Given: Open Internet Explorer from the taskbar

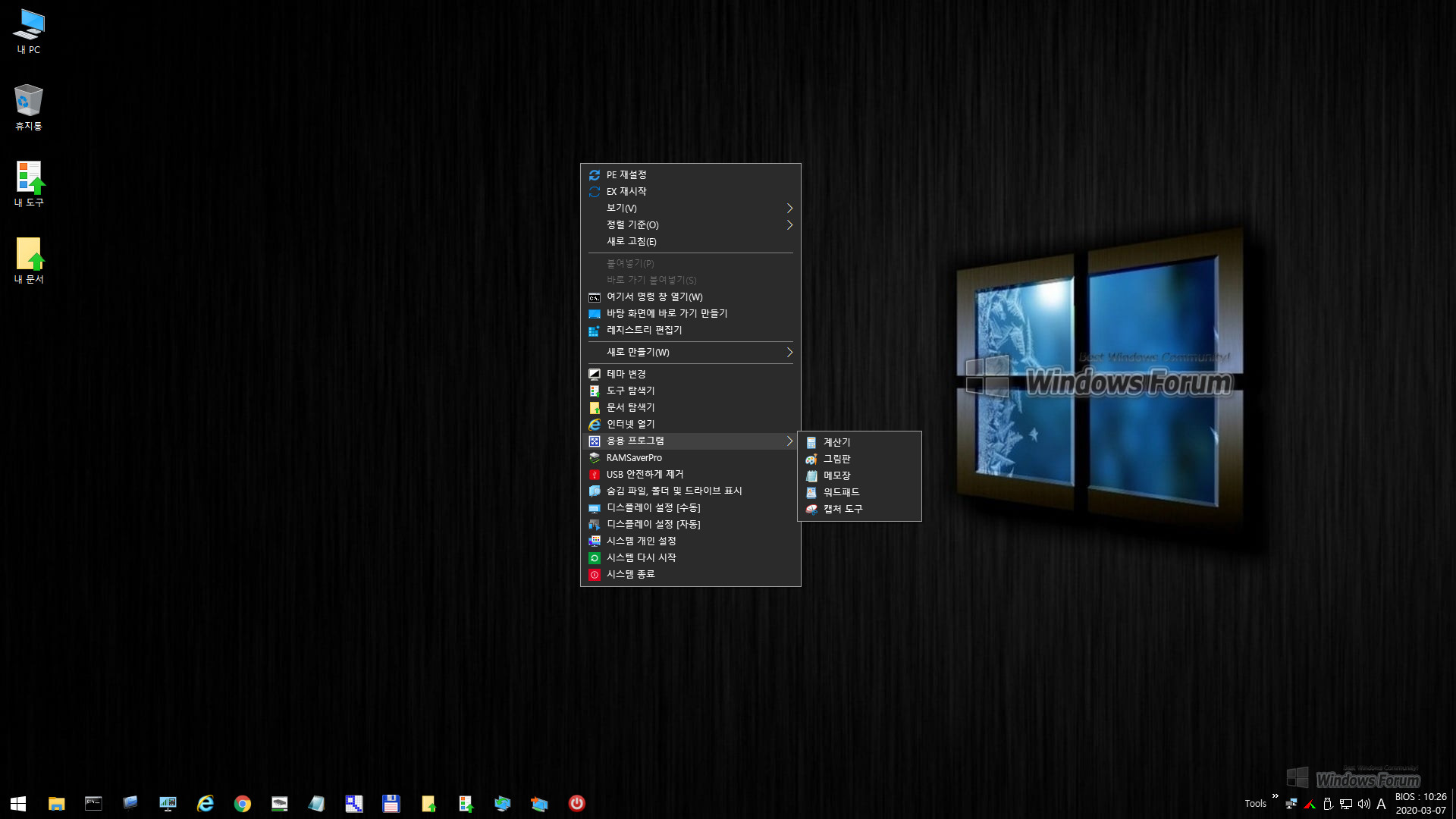Looking at the screenshot, I should click(x=206, y=803).
